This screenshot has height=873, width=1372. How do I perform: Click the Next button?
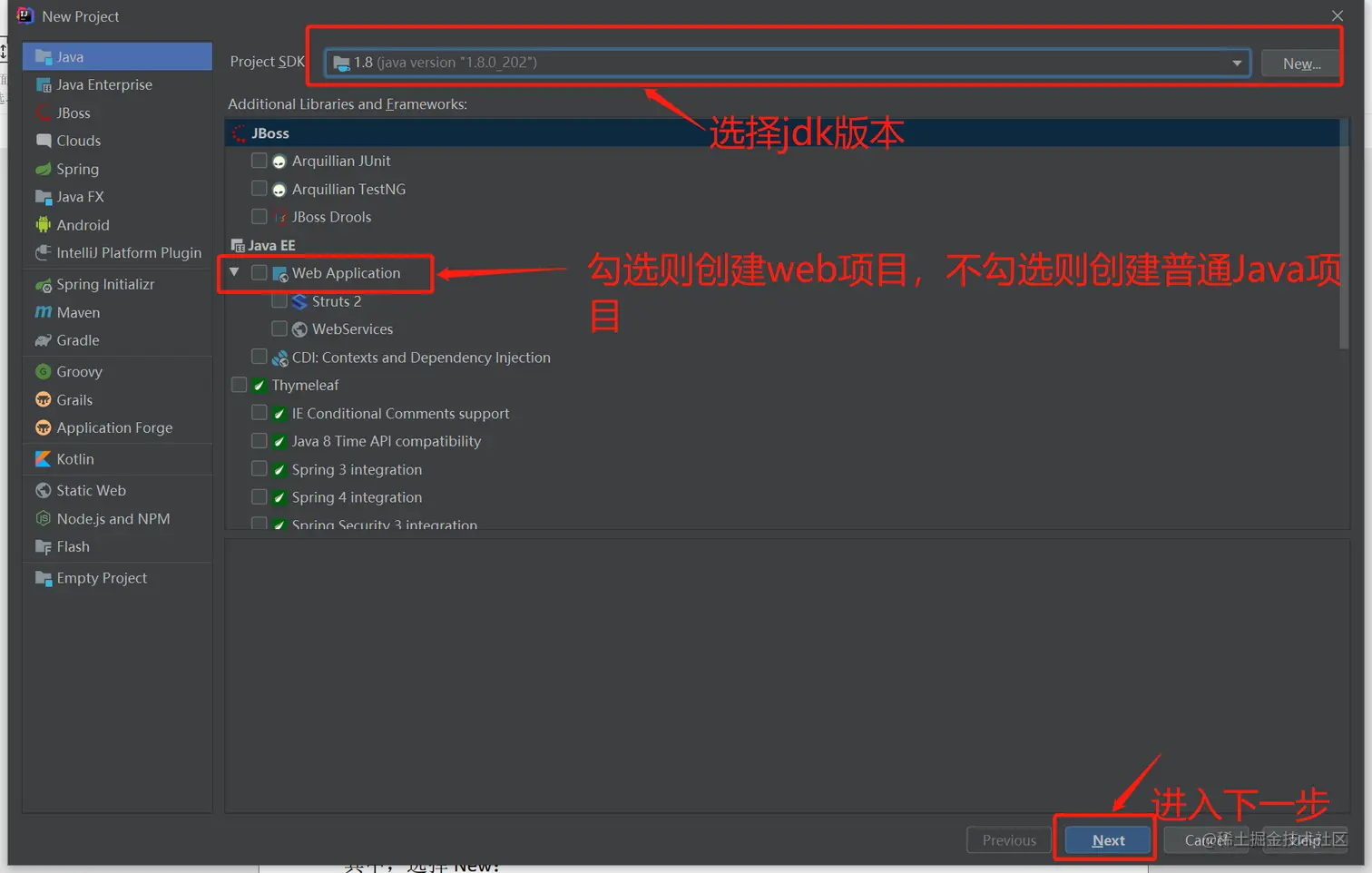tap(1108, 840)
